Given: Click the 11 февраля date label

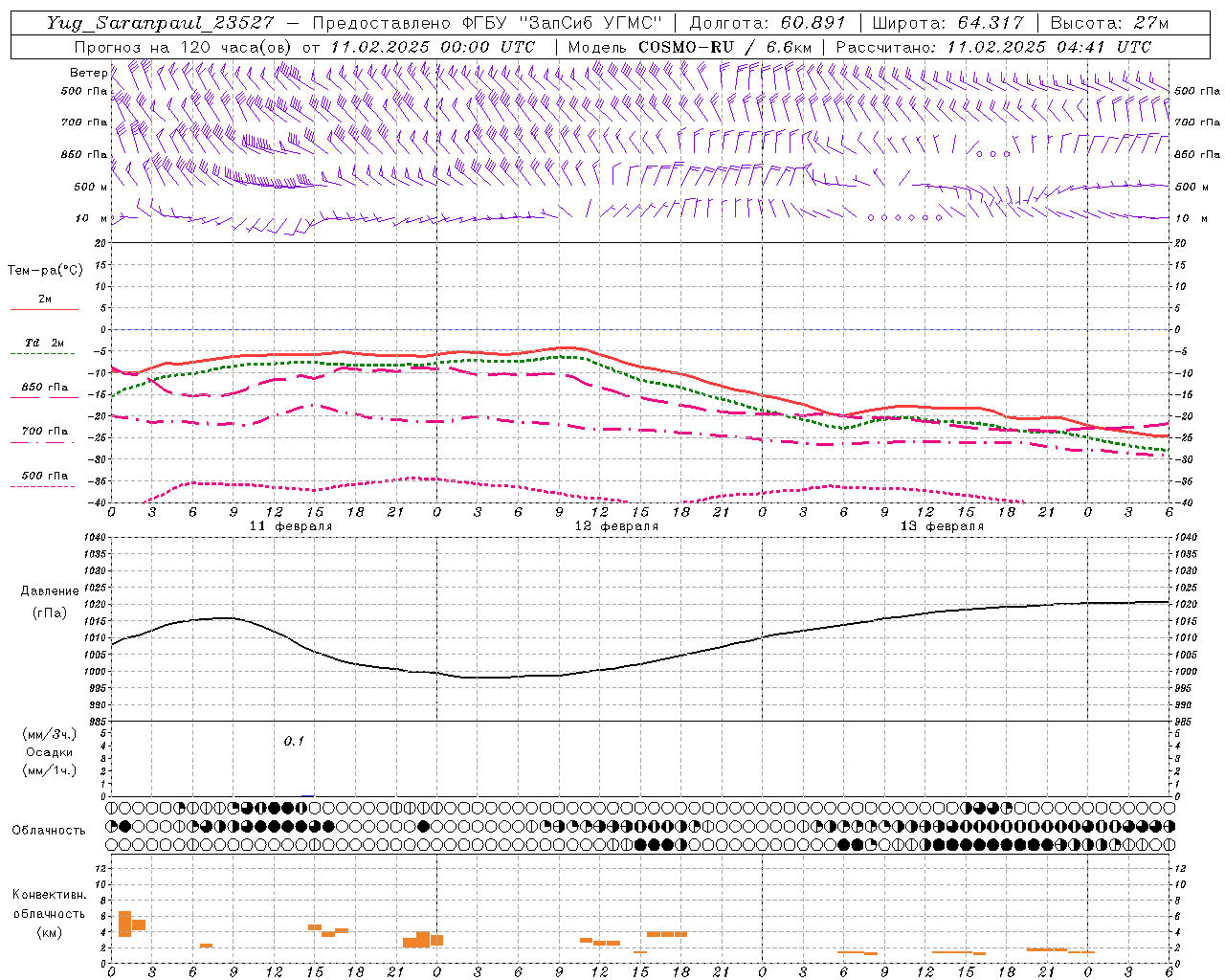Looking at the screenshot, I should pos(291,526).
